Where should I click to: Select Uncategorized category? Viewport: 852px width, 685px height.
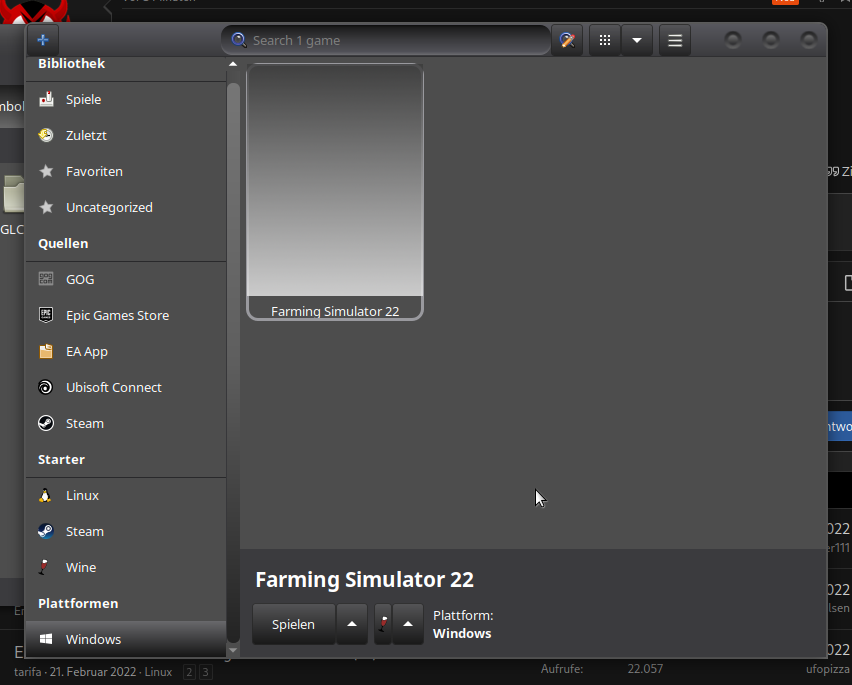pyautogui.click(x=126, y=208)
